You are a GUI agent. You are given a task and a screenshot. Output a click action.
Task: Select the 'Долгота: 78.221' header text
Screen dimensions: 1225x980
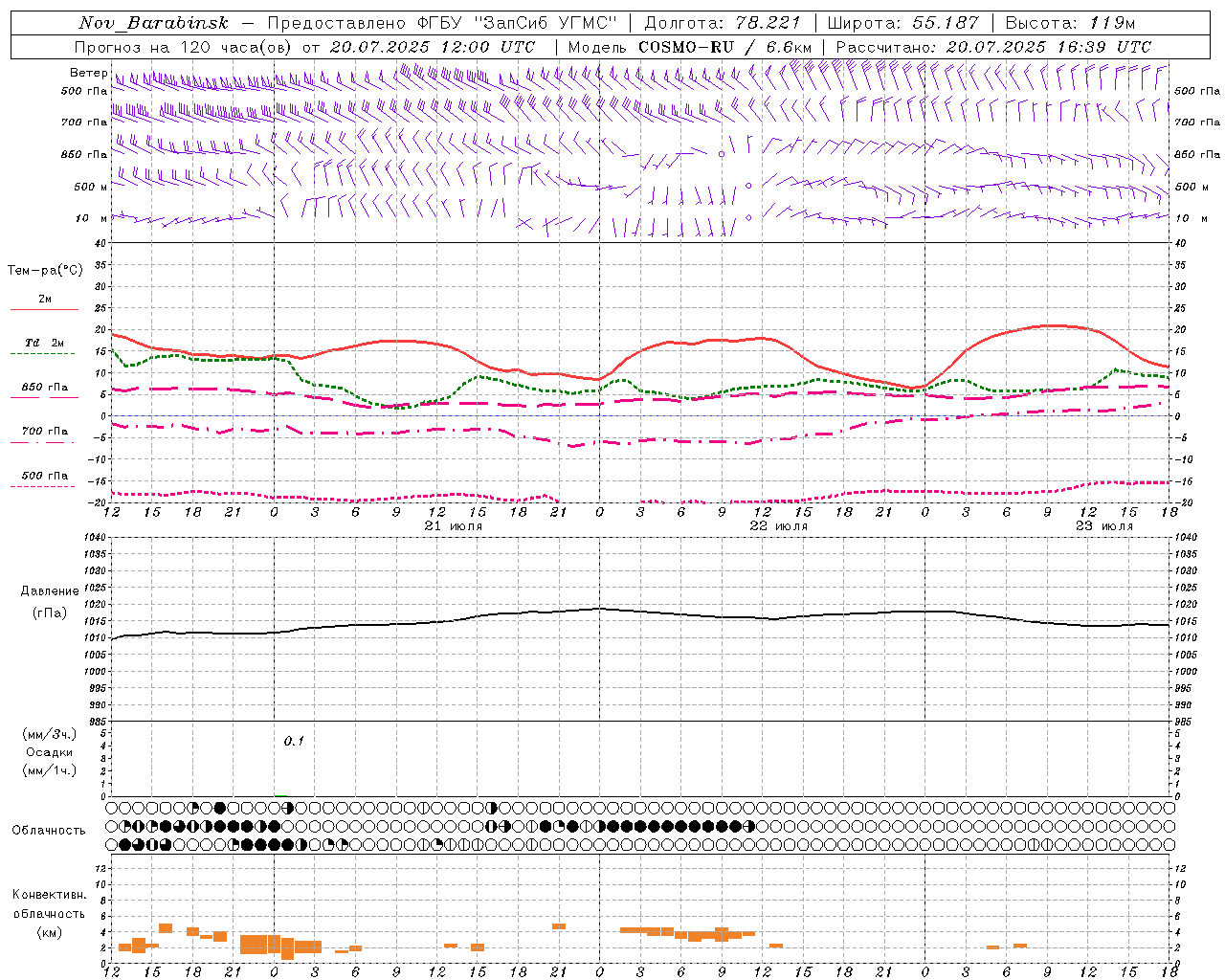point(723,23)
